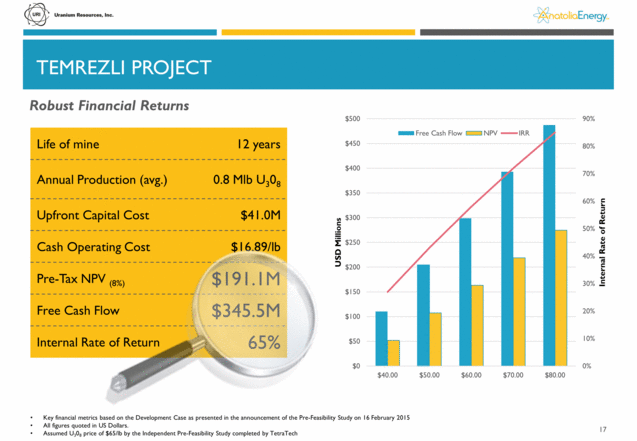
Task: Click the yellow NPV bar at $70.00
Action: click(x=520, y=312)
